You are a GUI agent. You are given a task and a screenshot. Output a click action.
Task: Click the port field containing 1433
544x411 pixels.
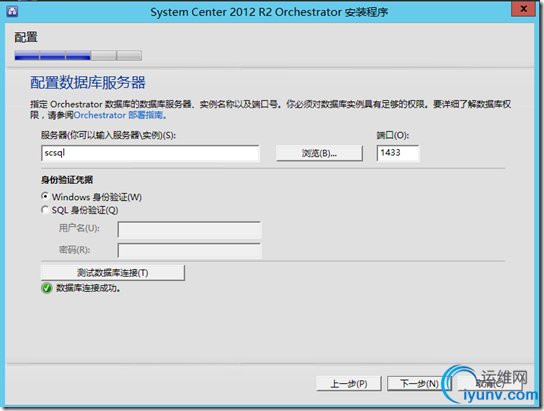pos(398,153)
